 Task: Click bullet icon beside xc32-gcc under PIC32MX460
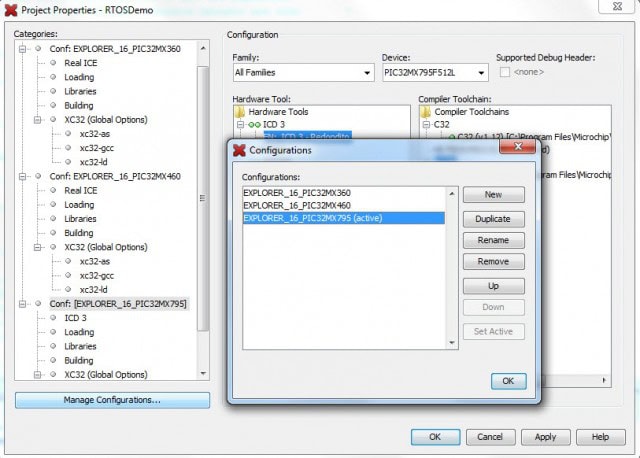[68, 276]
